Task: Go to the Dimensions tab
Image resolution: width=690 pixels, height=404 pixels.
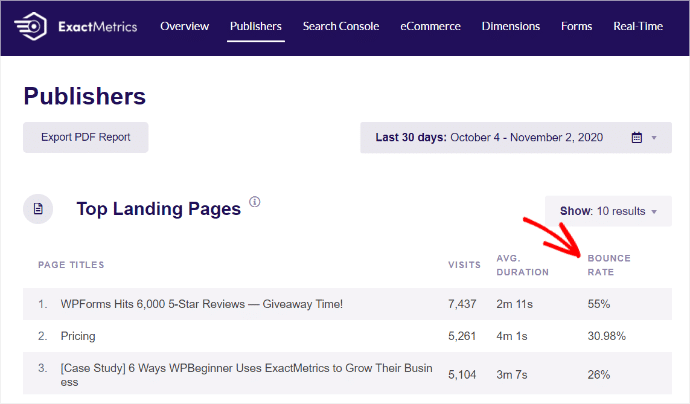Action: coord(510,26)
